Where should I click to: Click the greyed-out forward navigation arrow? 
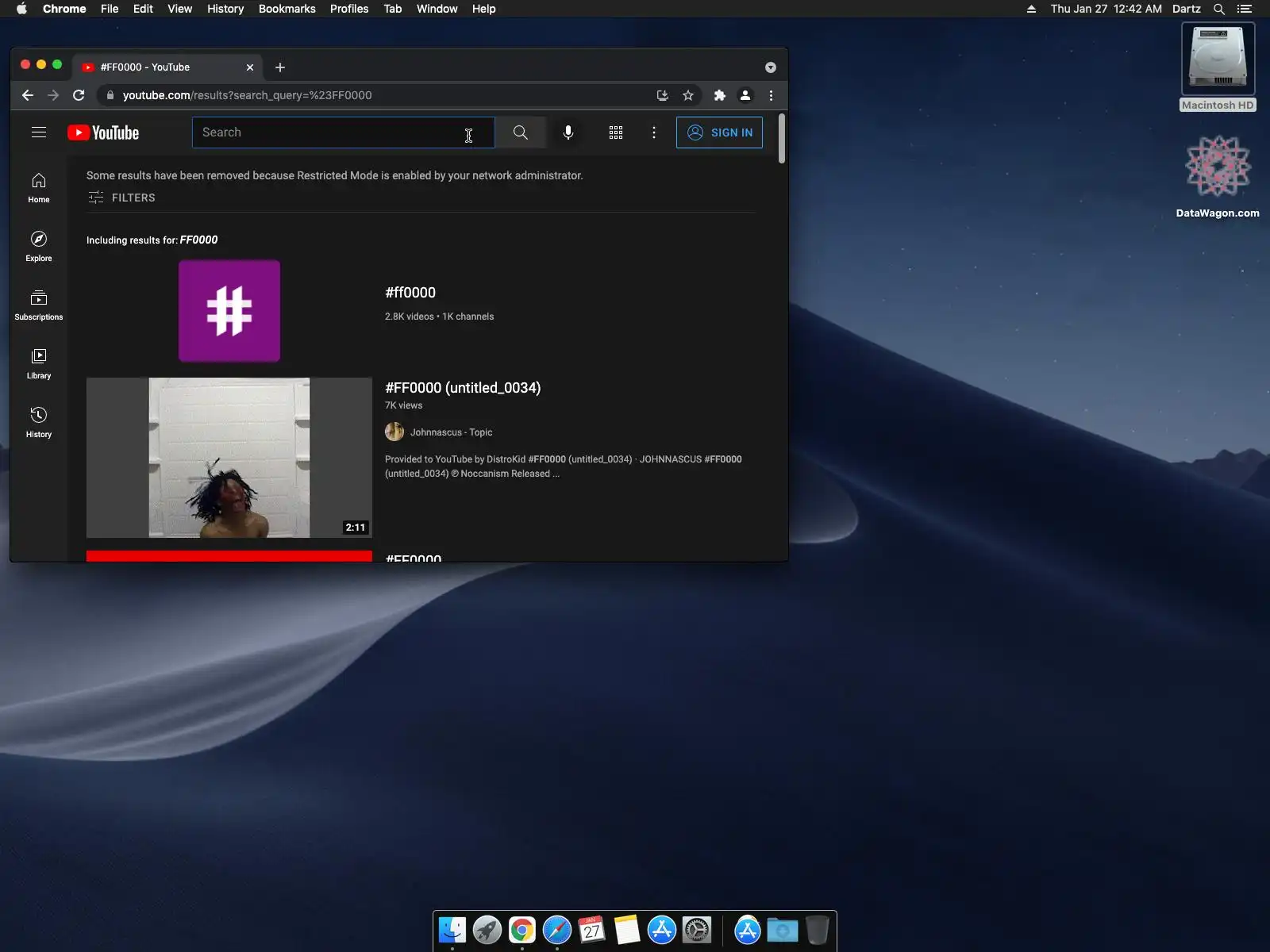53,95
